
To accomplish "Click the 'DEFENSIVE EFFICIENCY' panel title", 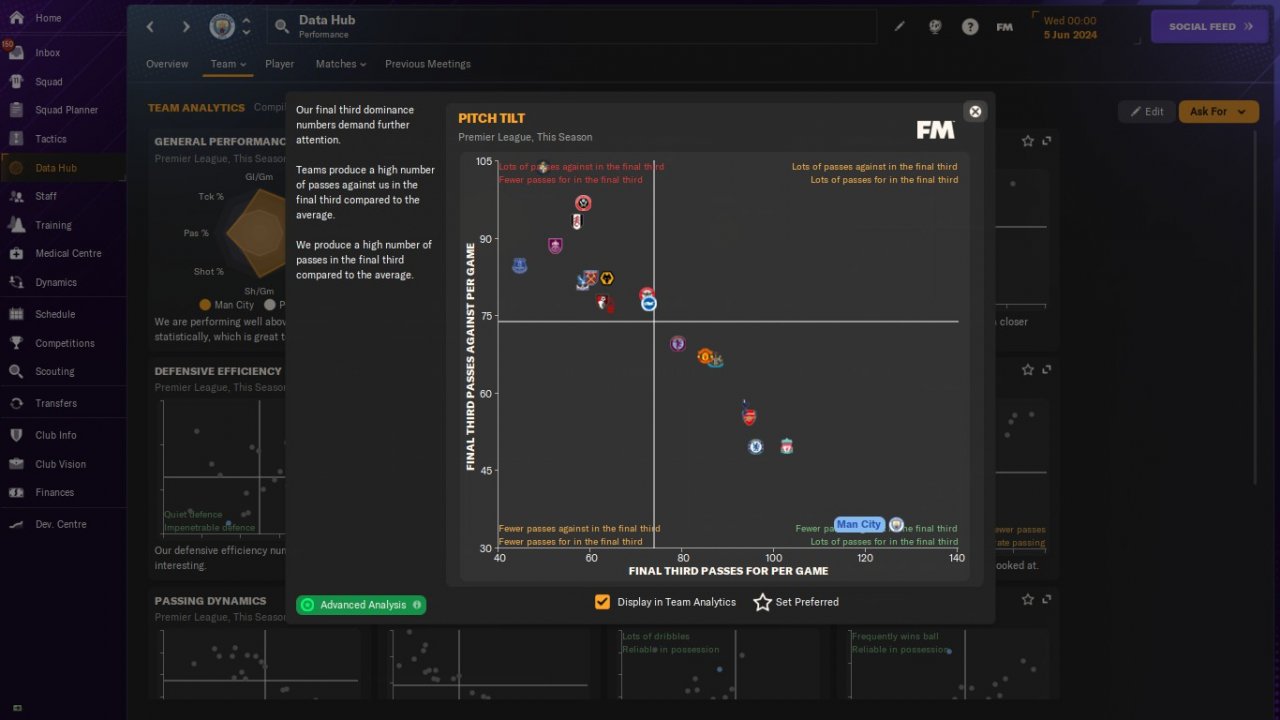I will coord(218,371).
